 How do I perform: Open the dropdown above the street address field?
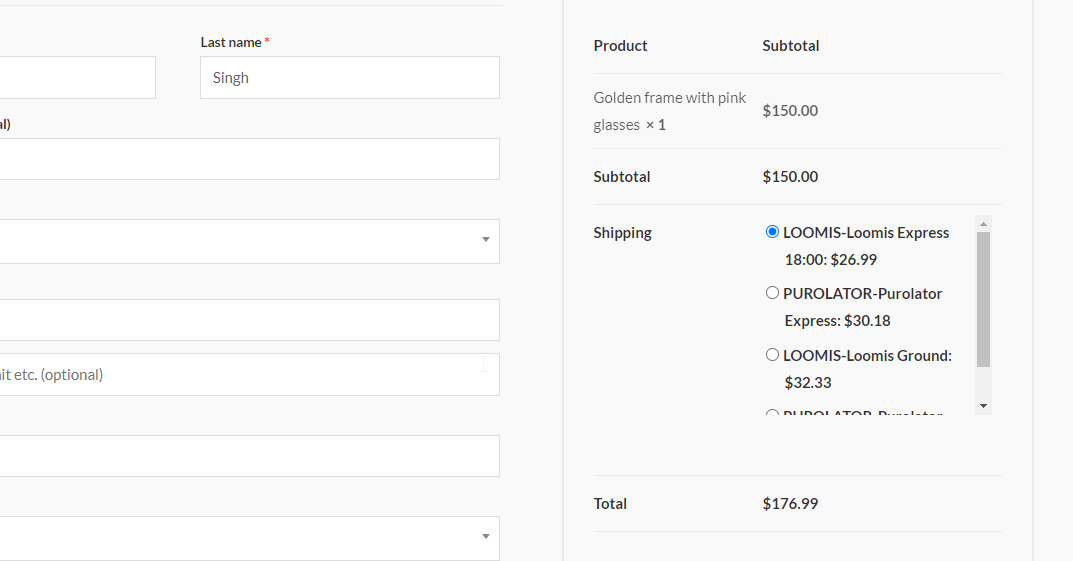click(x=250, y=241)
